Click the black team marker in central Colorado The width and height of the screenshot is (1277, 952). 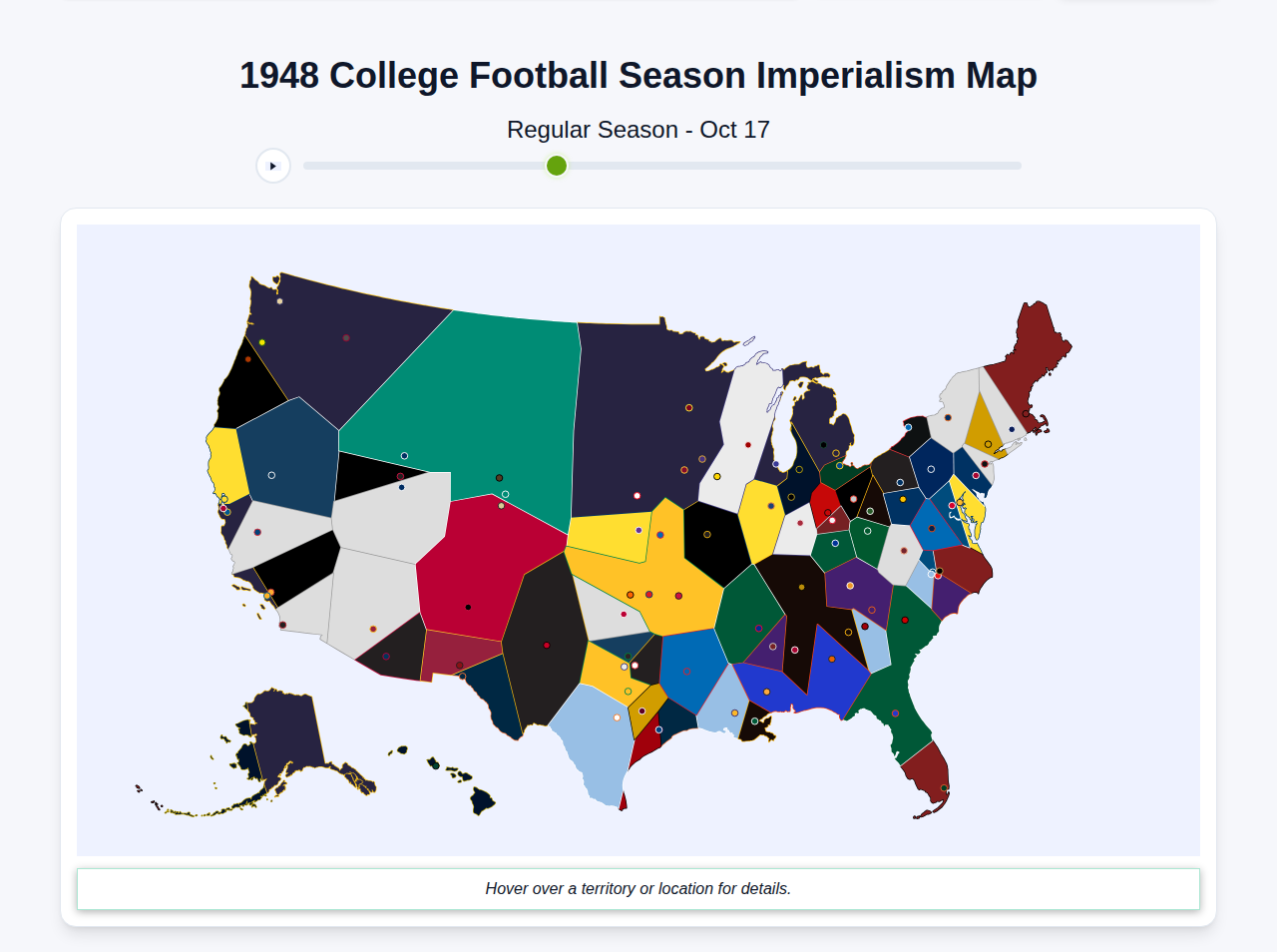coord(467,606)
